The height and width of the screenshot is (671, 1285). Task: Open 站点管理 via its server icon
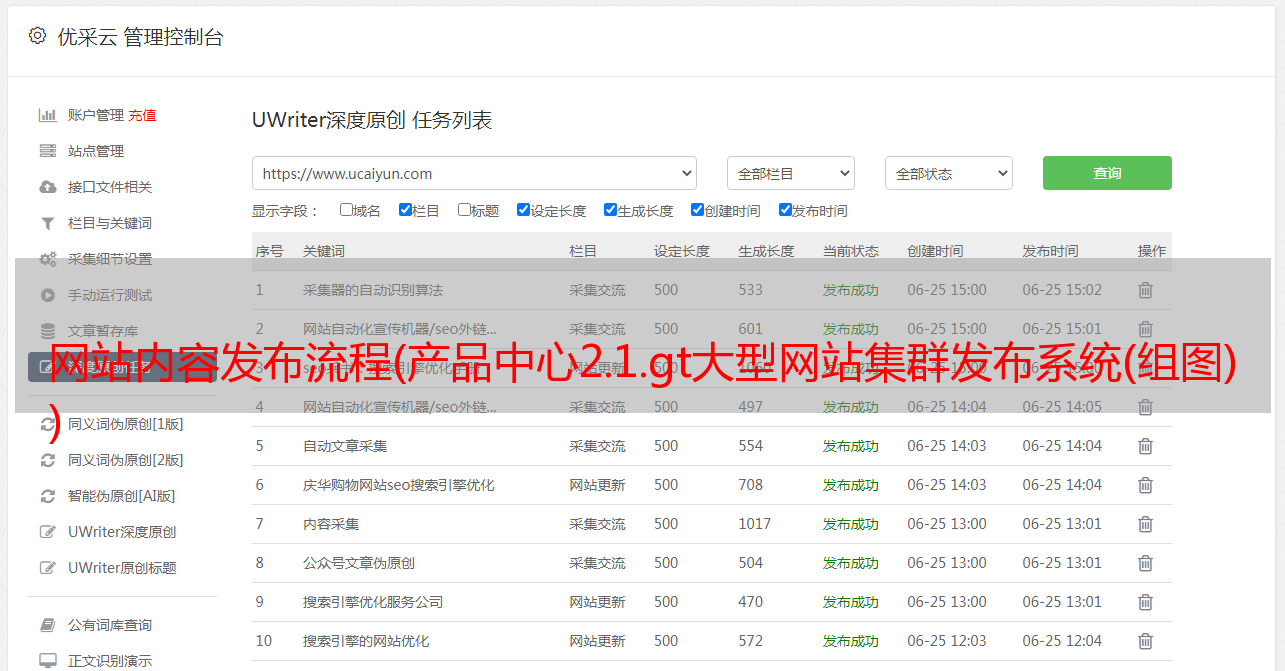(47, 151)
